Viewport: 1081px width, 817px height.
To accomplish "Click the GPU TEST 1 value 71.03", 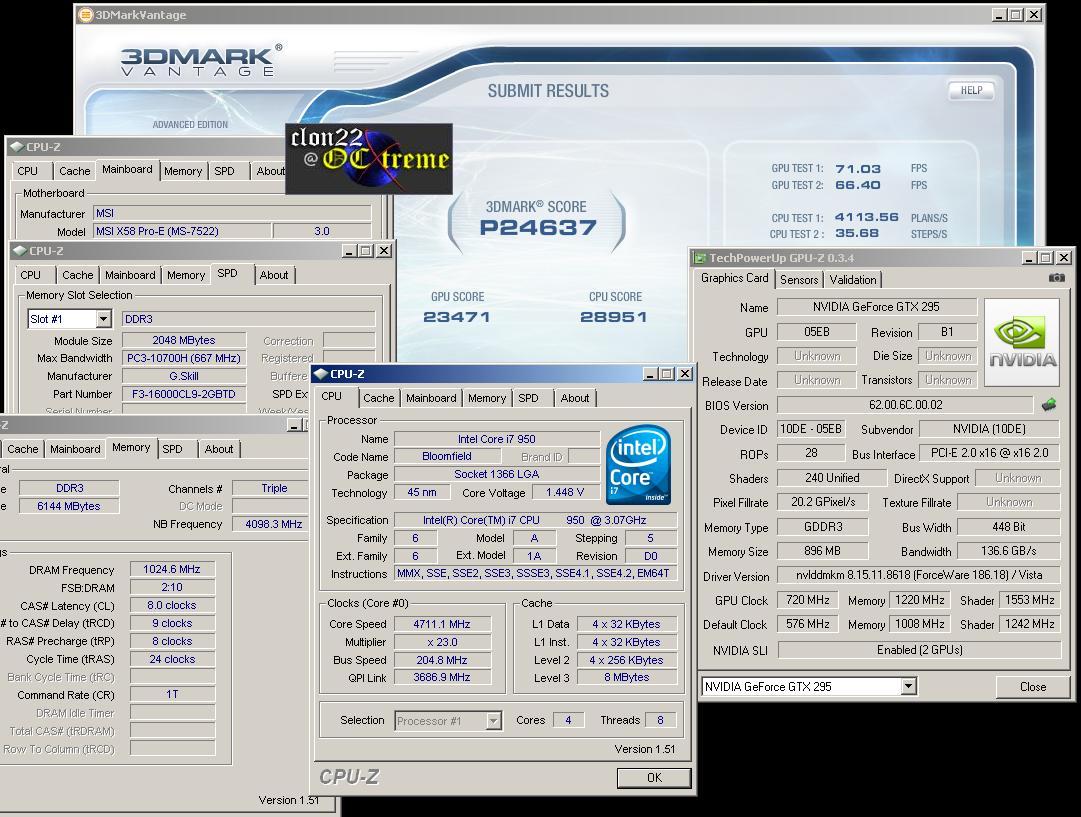I will 858,169.
